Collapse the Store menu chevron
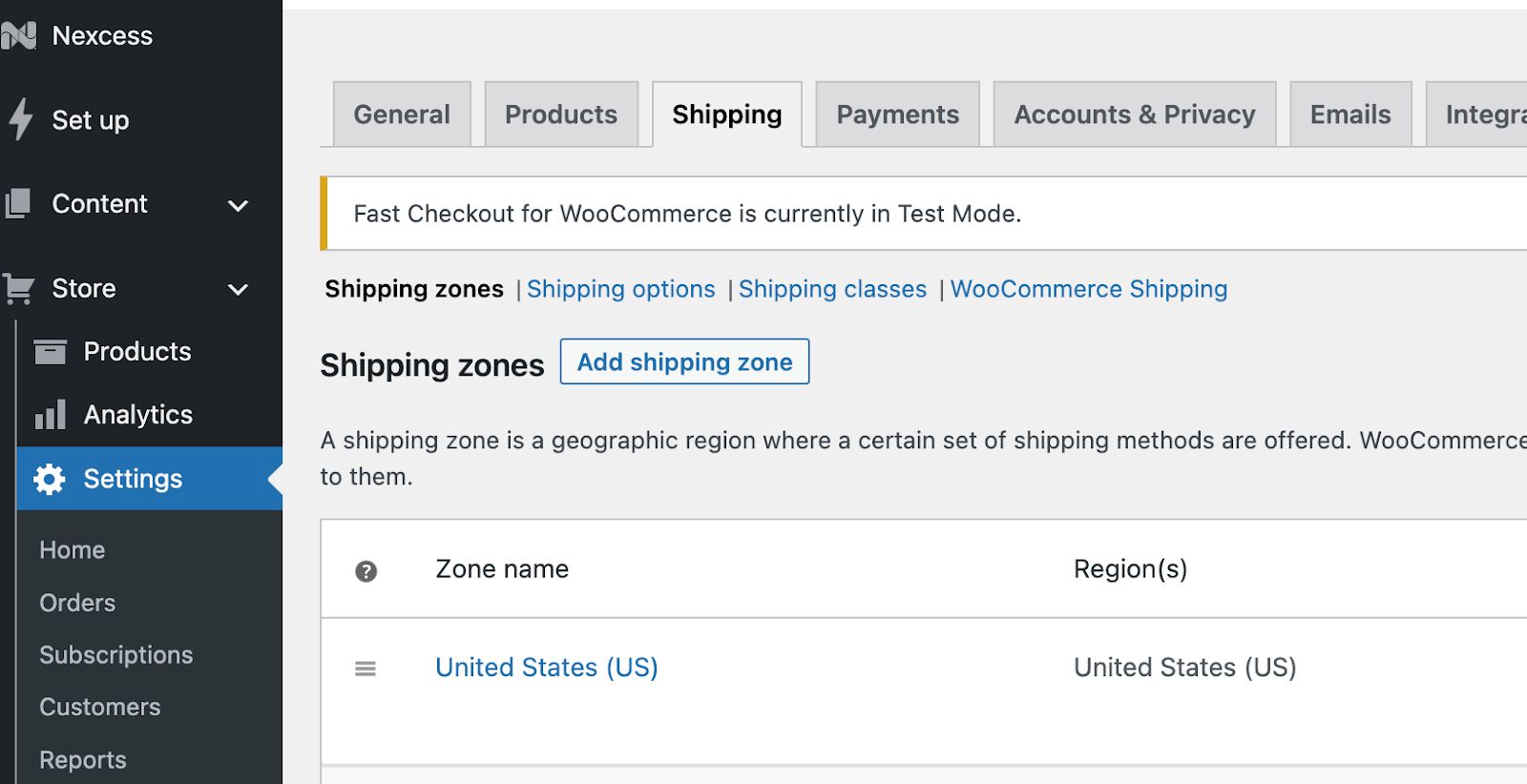Image resolution: width=1527 pixels, height=784 pixels. coord(238,289)
